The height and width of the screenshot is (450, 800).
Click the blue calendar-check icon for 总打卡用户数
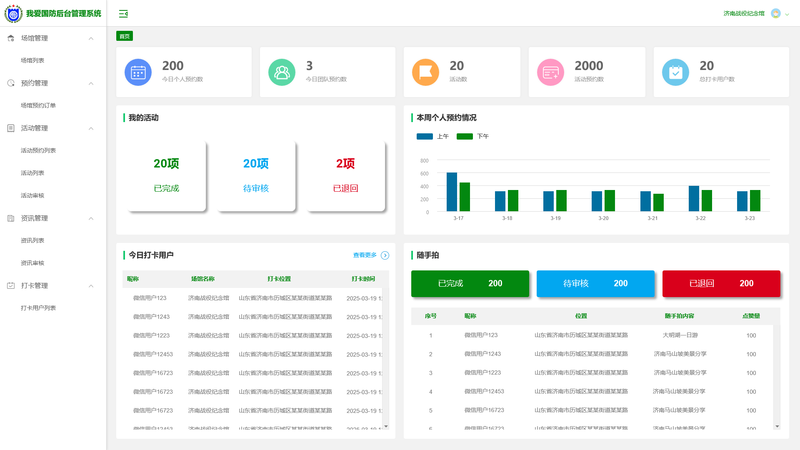coord(676,72)
